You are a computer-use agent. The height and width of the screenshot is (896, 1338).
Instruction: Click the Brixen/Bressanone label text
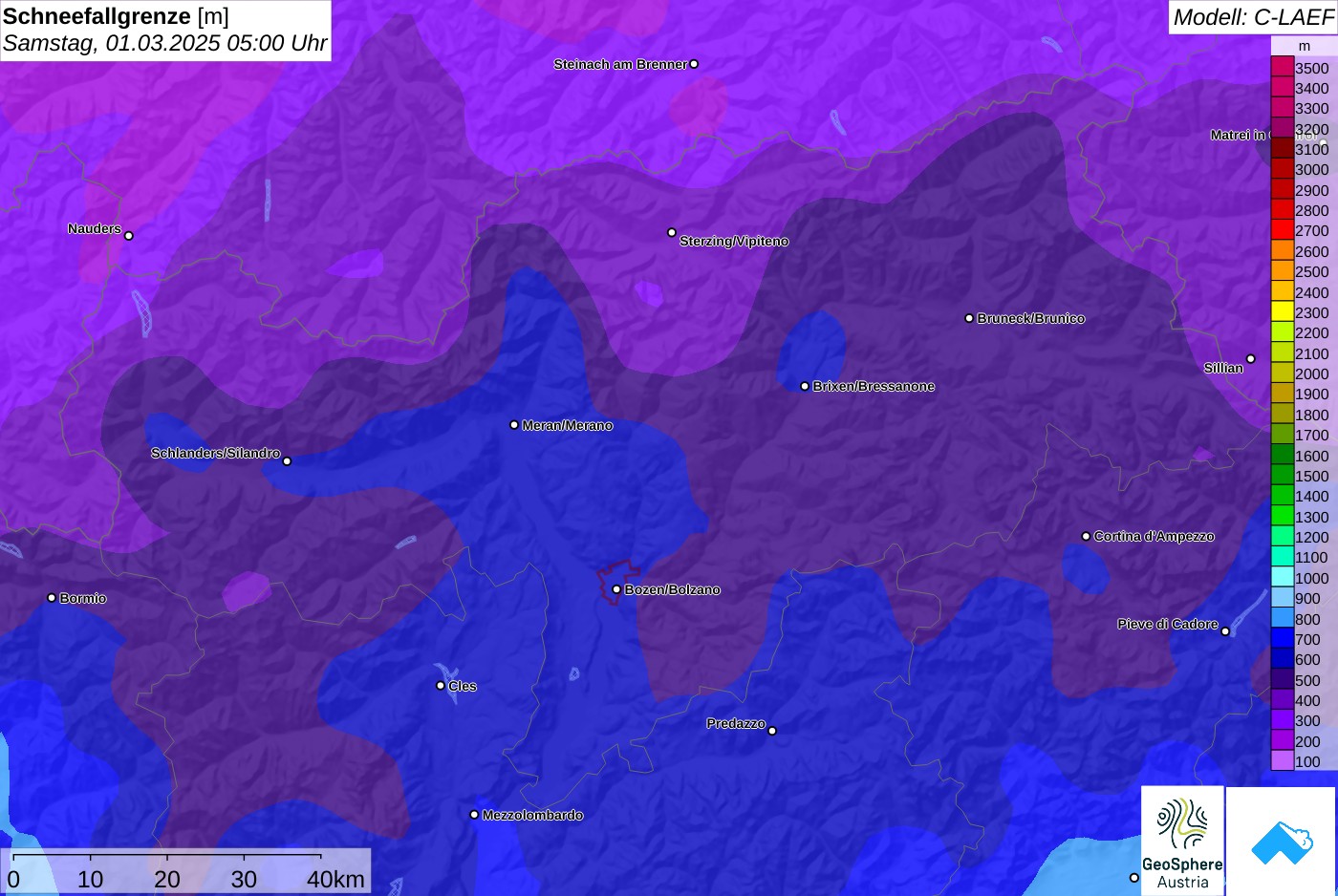[874, 386]
